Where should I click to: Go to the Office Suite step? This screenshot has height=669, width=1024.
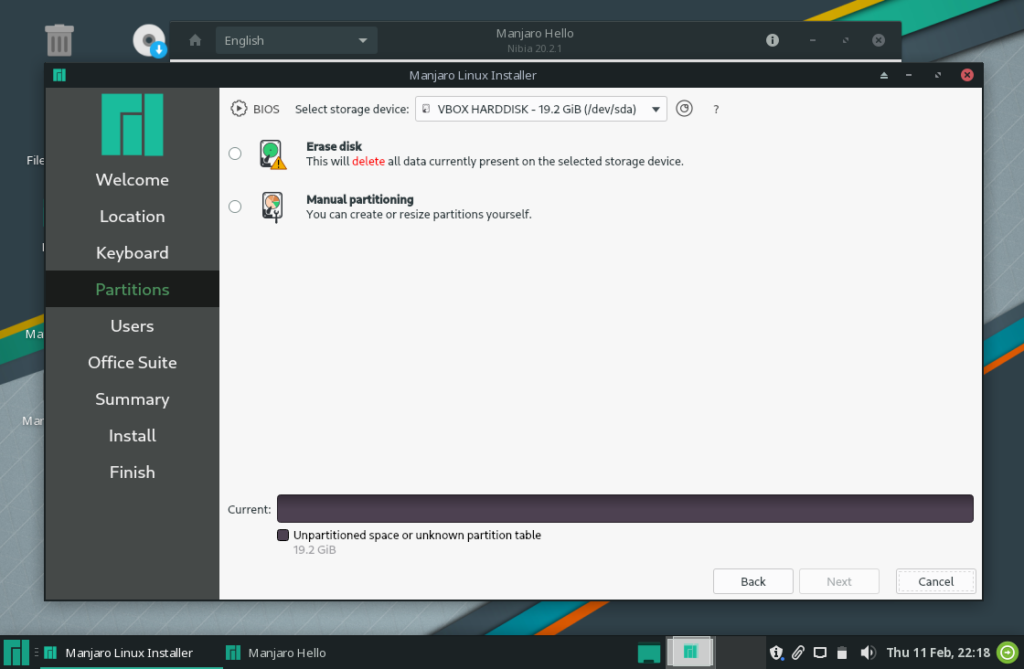132,363
